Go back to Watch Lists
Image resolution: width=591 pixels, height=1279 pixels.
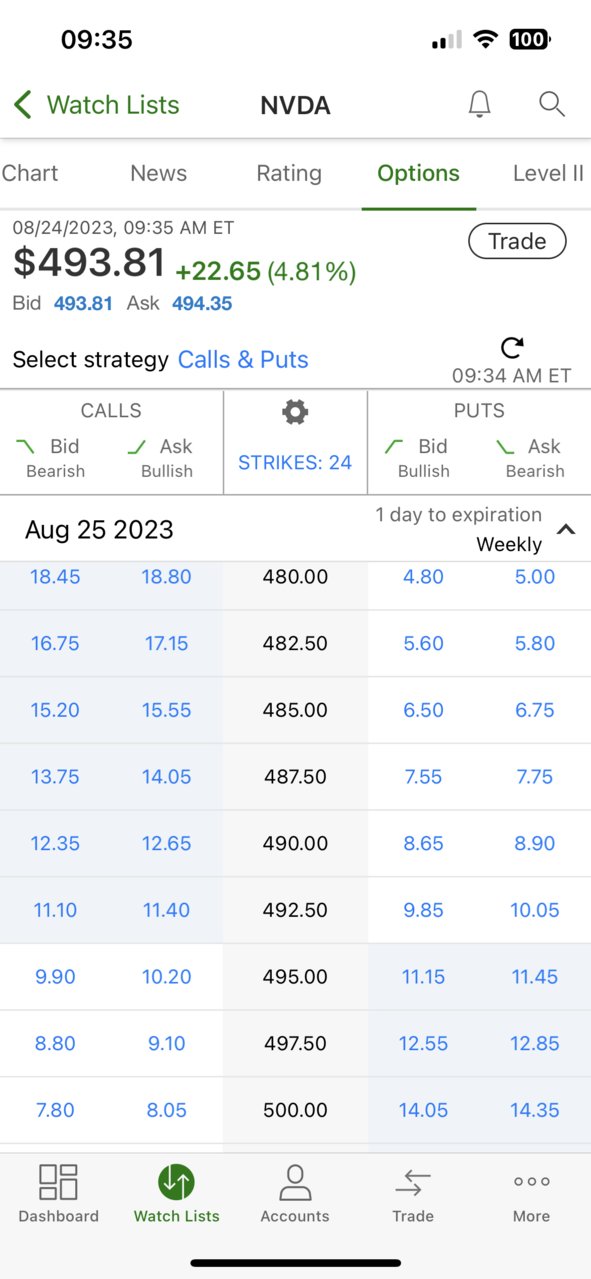(x=96, y=105)
